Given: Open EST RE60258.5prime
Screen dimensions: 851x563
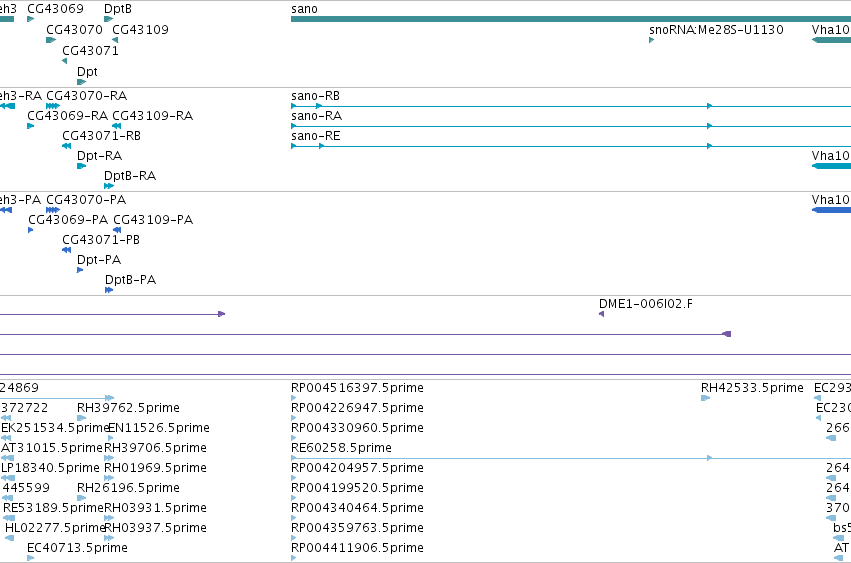Looking at the screenshot, I should (341, 448).
